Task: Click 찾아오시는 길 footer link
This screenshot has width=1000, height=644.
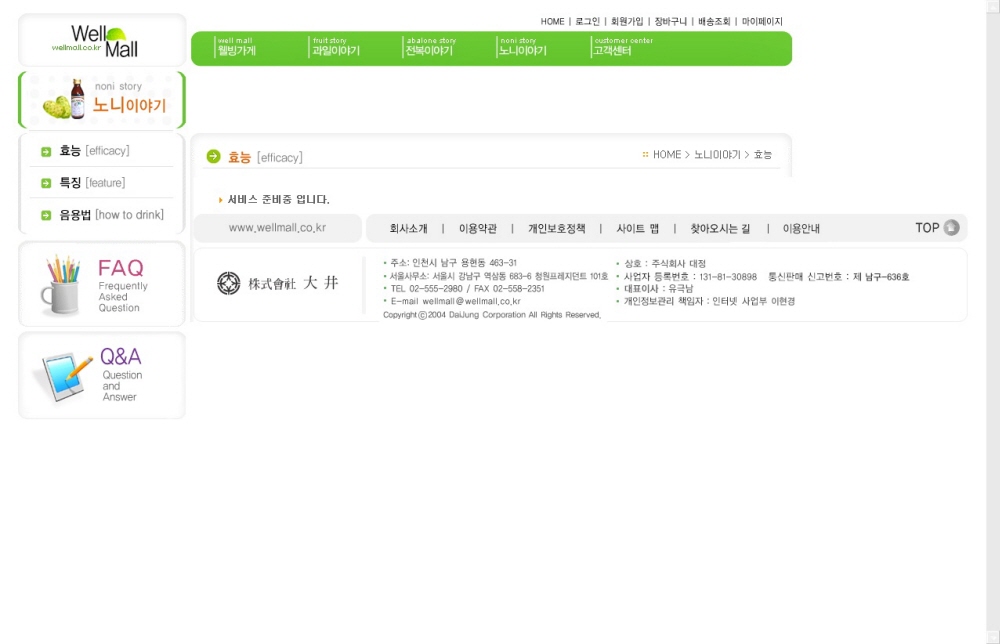Action: coord(720,229)
